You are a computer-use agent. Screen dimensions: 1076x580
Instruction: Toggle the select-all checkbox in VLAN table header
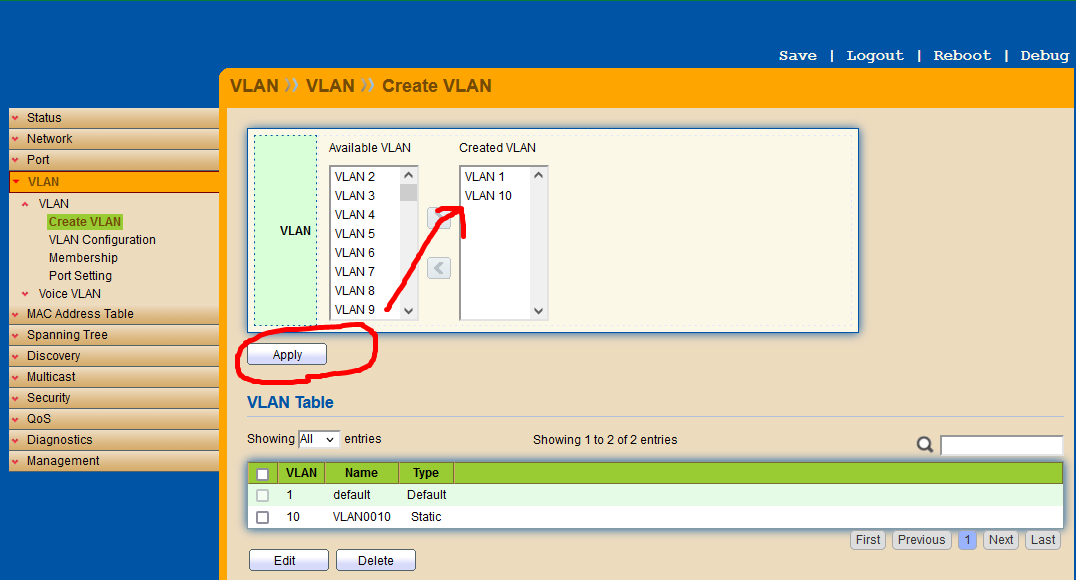click(x=262, y=474)
